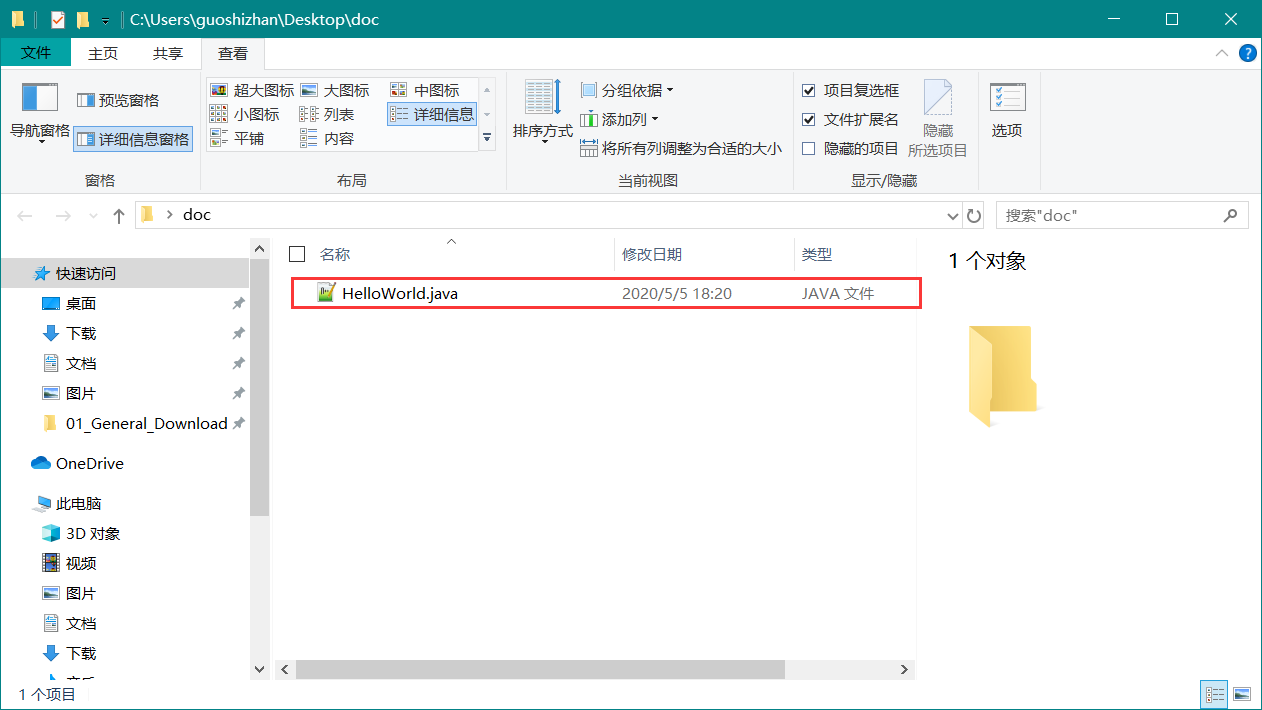
Task: Select the extra large icons layout
Action: pyautogui.click(x=253, y=91)
